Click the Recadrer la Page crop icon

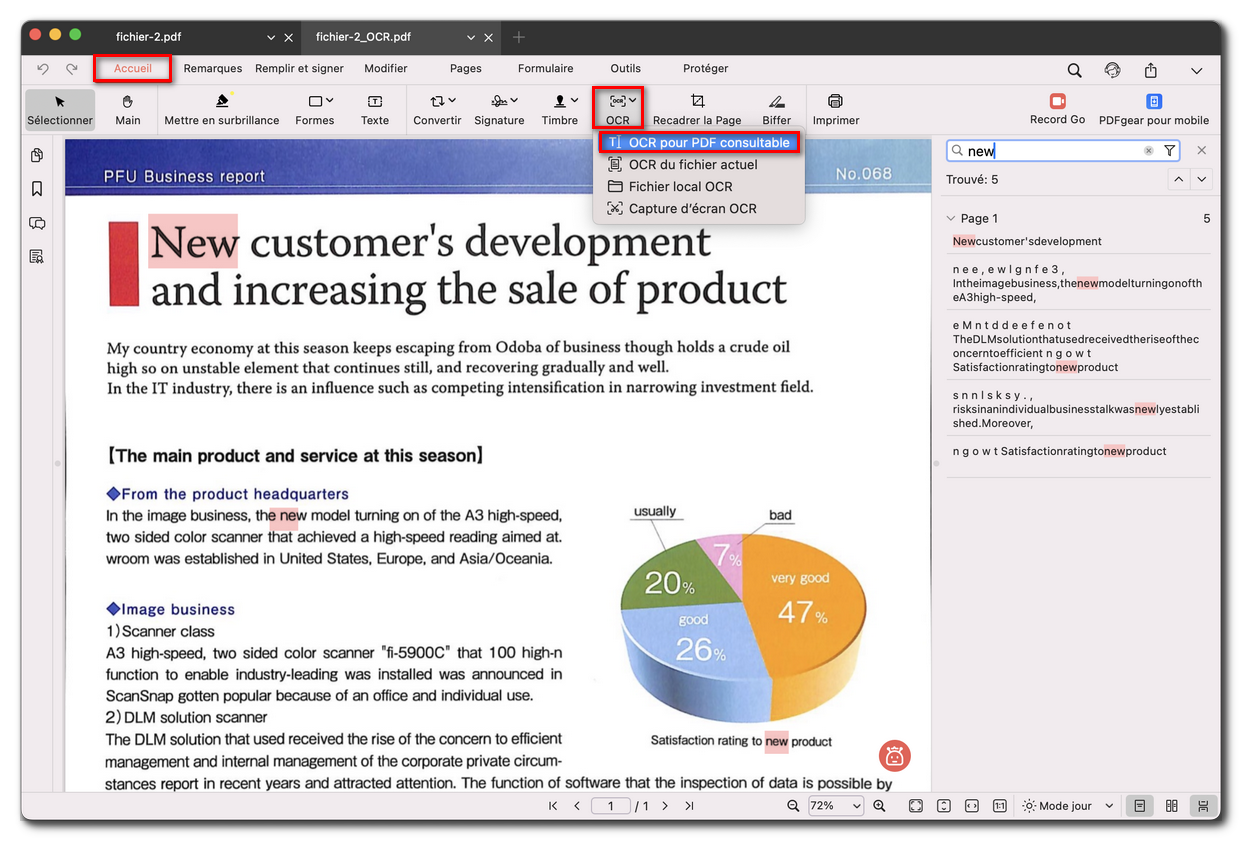[x=697, y=101]
